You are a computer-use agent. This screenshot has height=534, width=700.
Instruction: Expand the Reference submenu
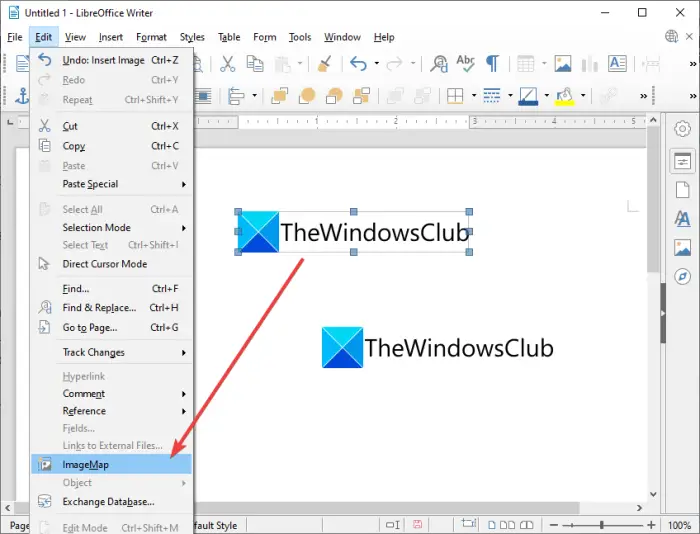[x=112, y=411]
